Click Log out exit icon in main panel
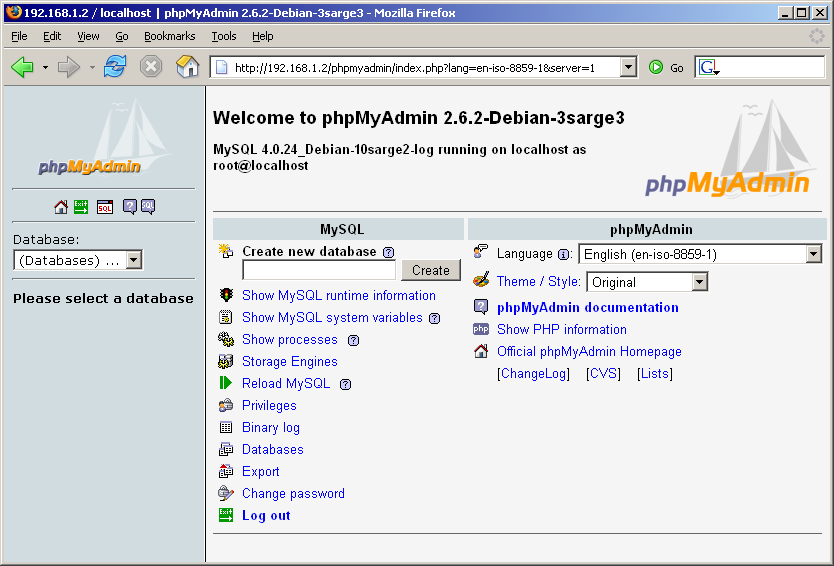834x566 pixels. click(x=226, y=515)
